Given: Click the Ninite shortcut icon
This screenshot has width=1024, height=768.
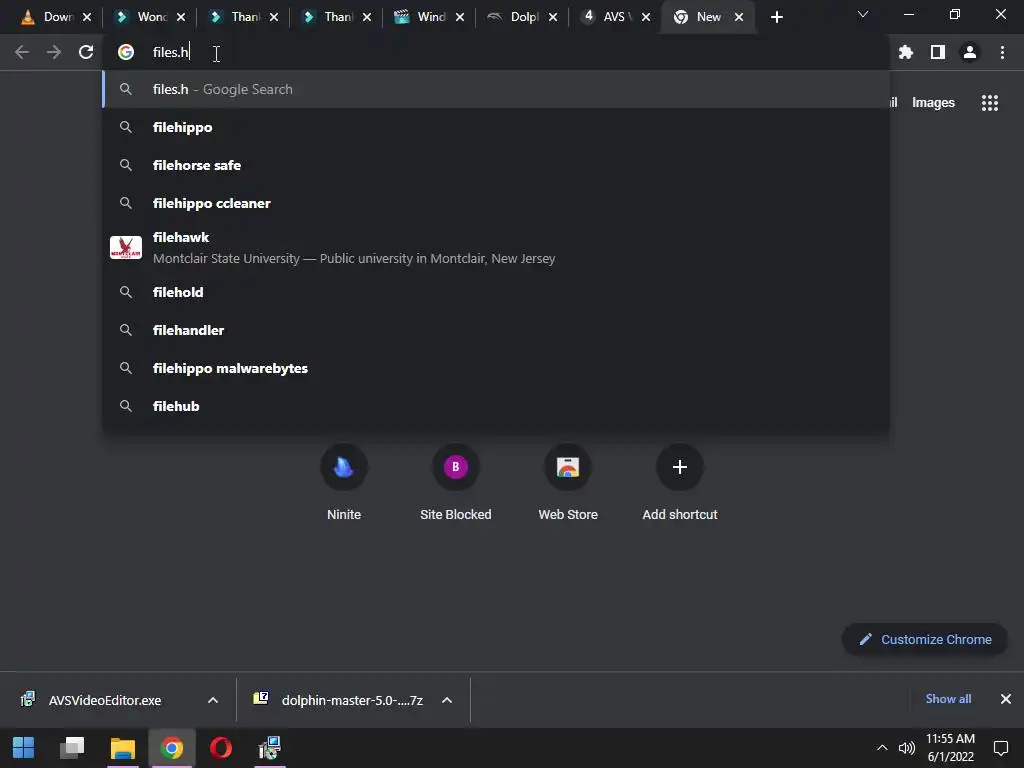Looking at the screenshot, I should point(344,467).
